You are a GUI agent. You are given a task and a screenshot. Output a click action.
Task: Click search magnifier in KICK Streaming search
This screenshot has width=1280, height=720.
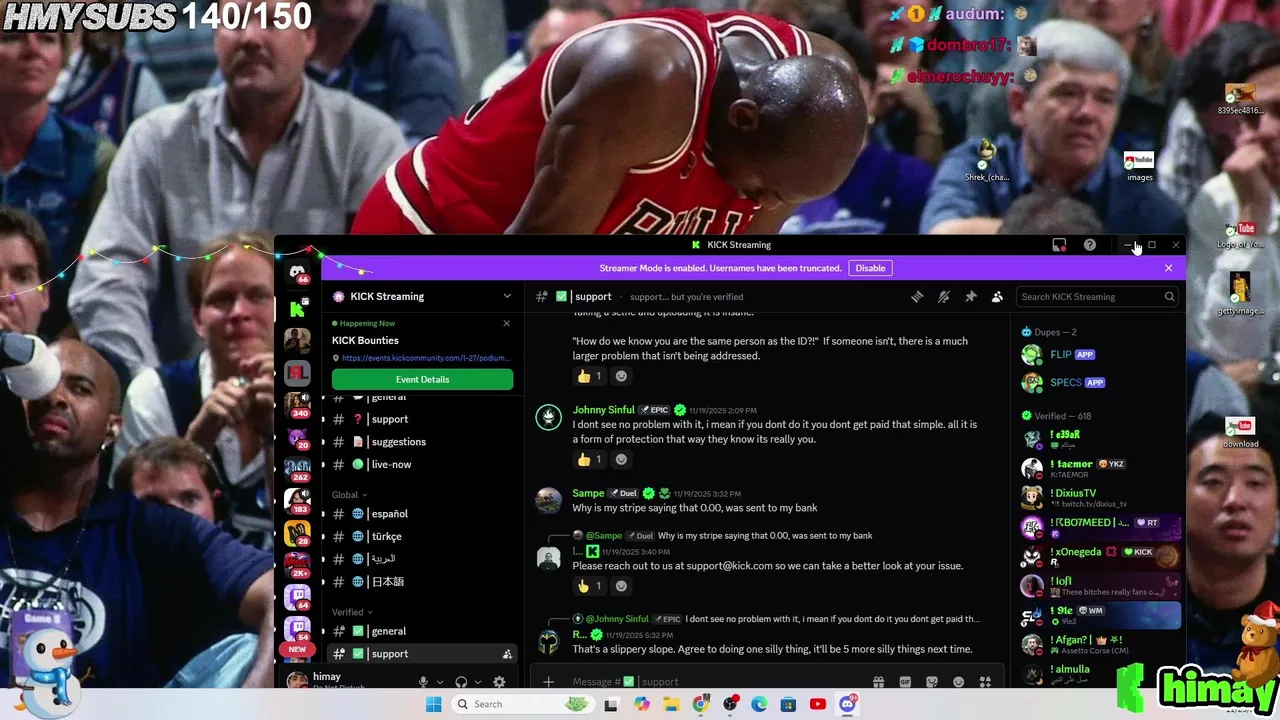click(x=1169, y=297)
